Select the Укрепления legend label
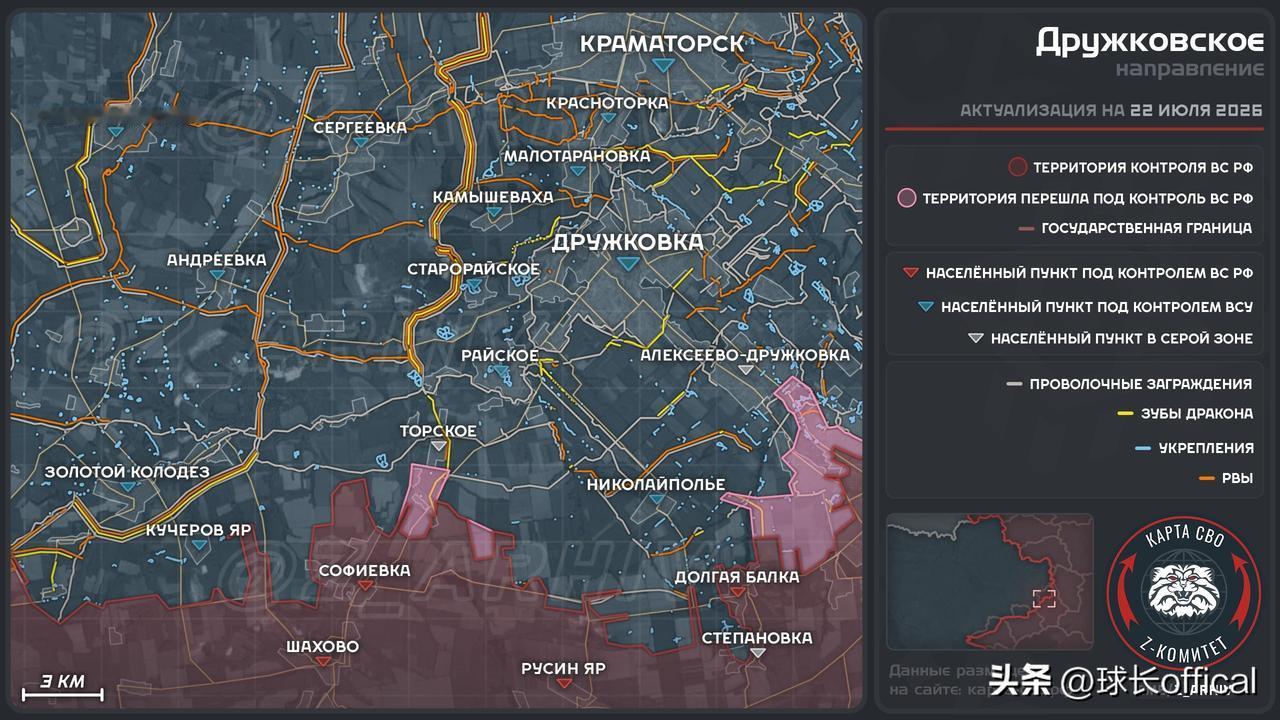 click(1205, 448)
